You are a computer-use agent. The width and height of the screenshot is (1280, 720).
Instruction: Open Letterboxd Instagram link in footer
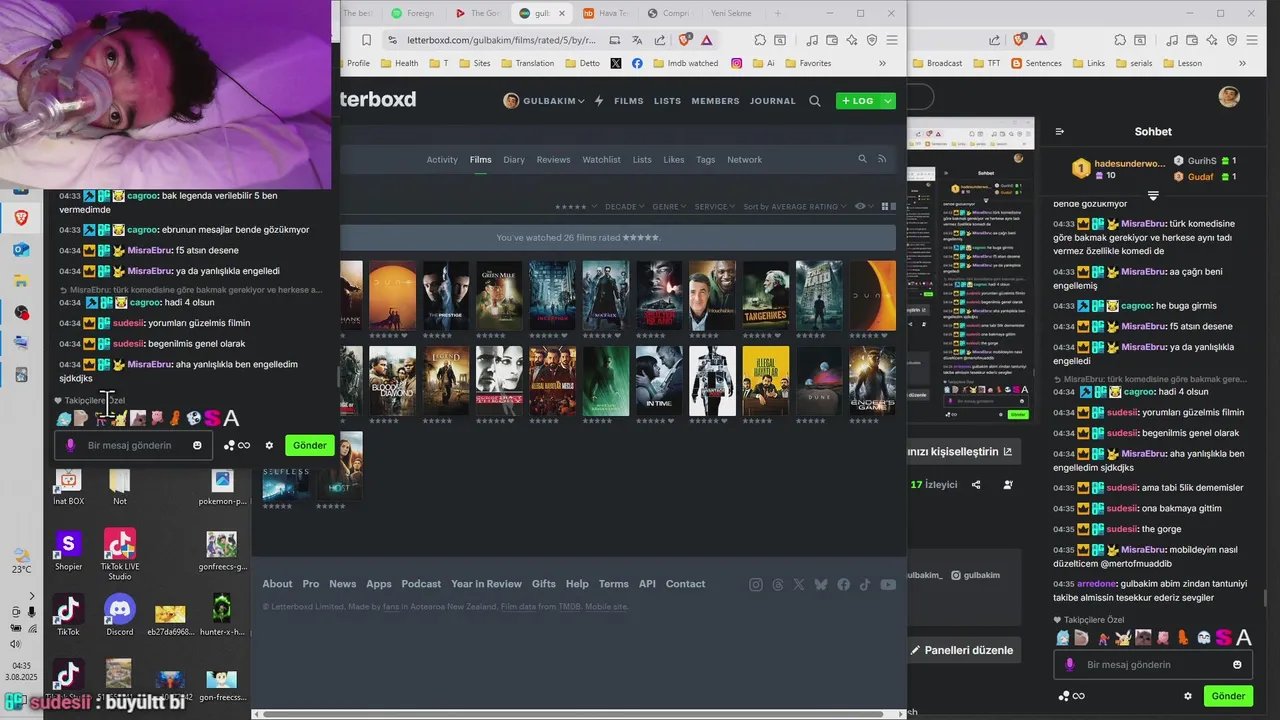click(x=756, y=585)
